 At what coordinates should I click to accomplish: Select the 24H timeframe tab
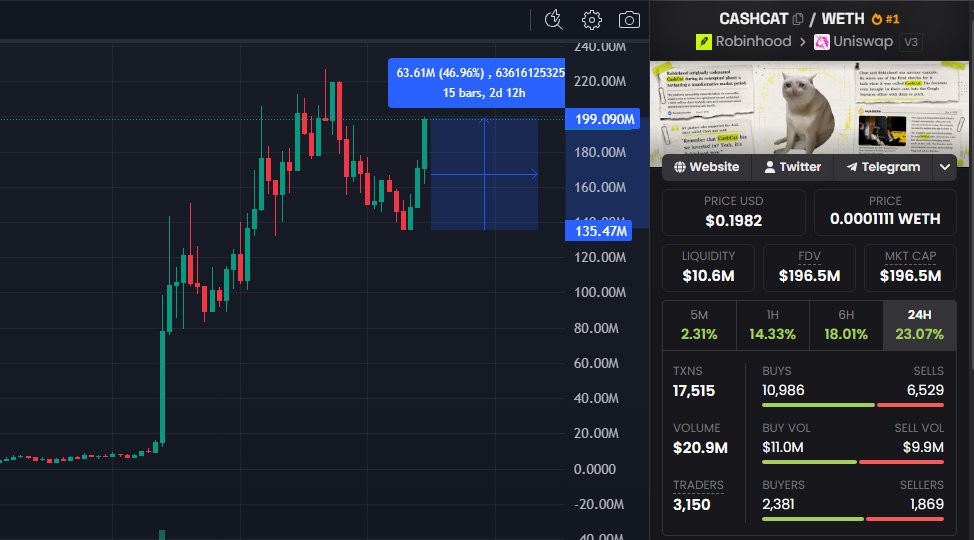pos(919,326)
